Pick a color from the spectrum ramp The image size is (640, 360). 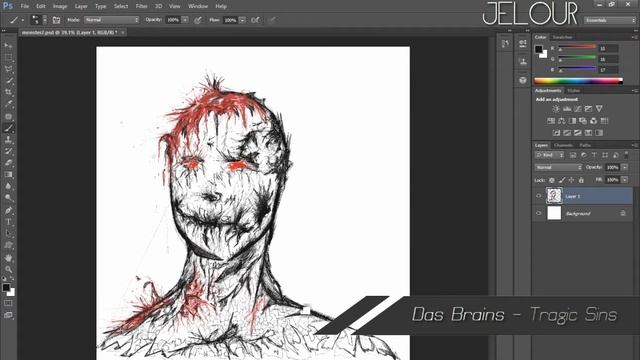click(578, 81)
